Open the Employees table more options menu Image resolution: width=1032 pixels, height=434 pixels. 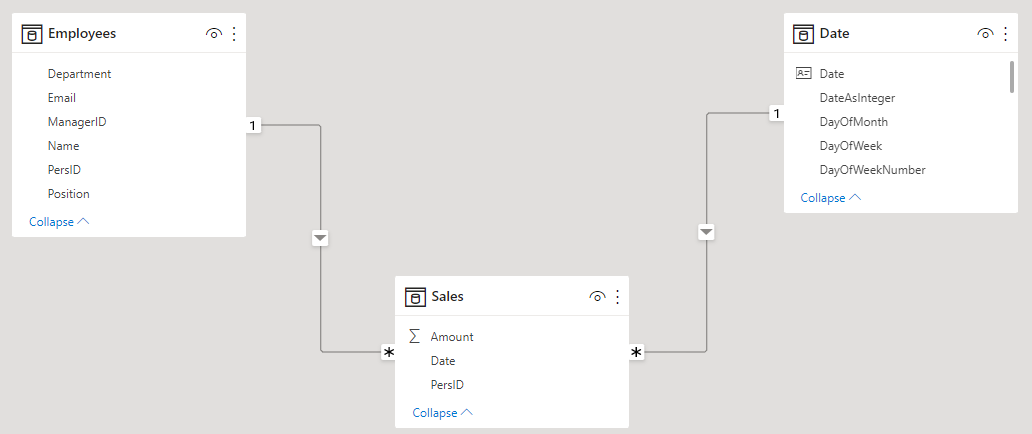click(234, 34)
